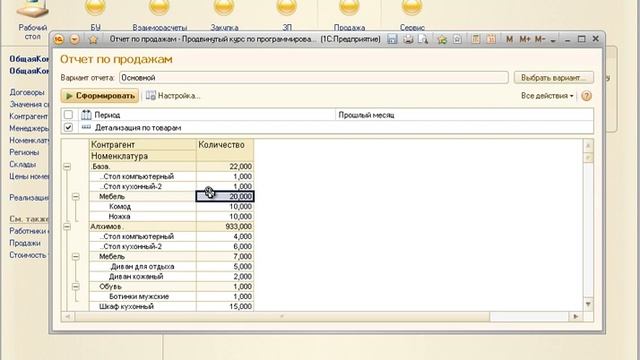Select the Комод row

[x=142, y=207]
